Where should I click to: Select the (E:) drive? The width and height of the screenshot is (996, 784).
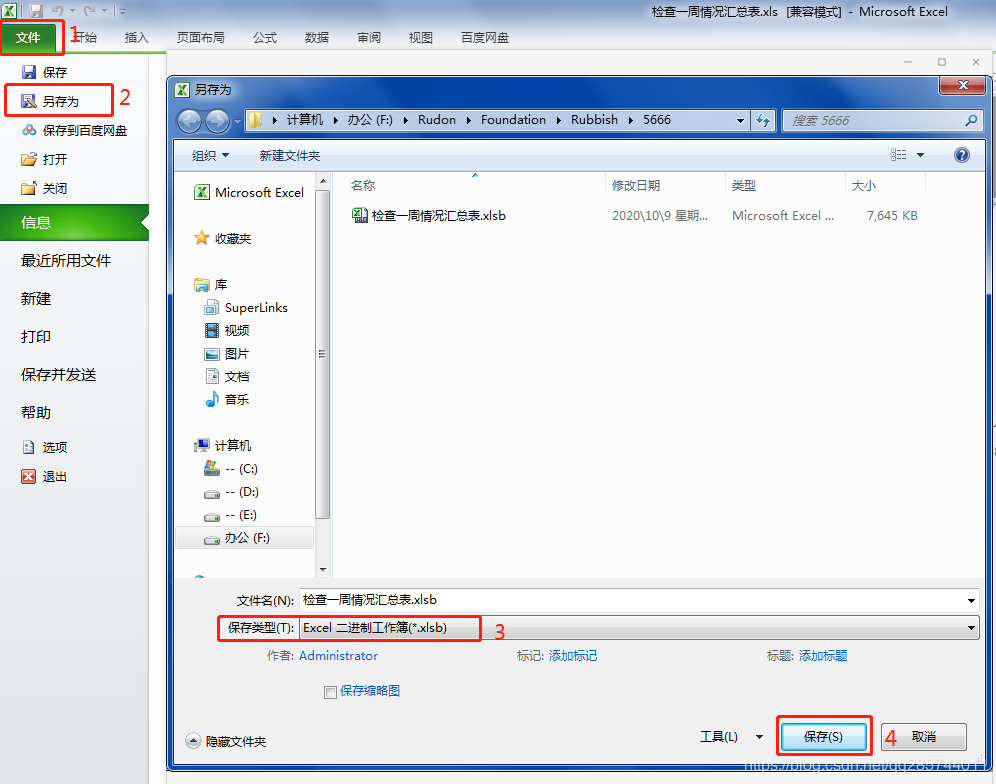[231, 515]
